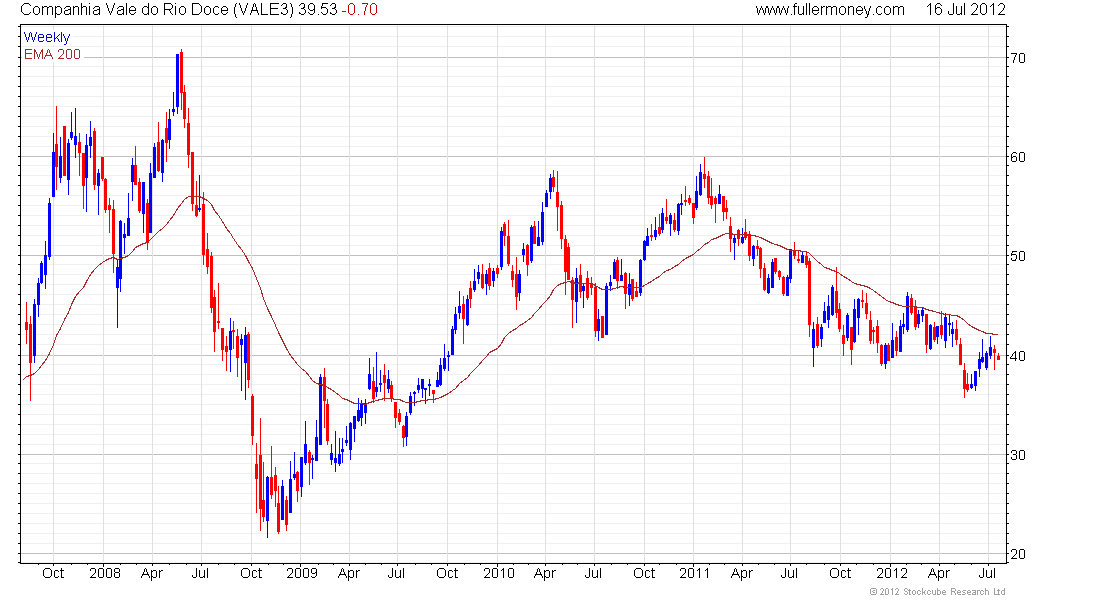Click the 2011 year label on time axis
Image resolution: width=1100 pixels, height=600 pixels.
[x=695, y=573]
